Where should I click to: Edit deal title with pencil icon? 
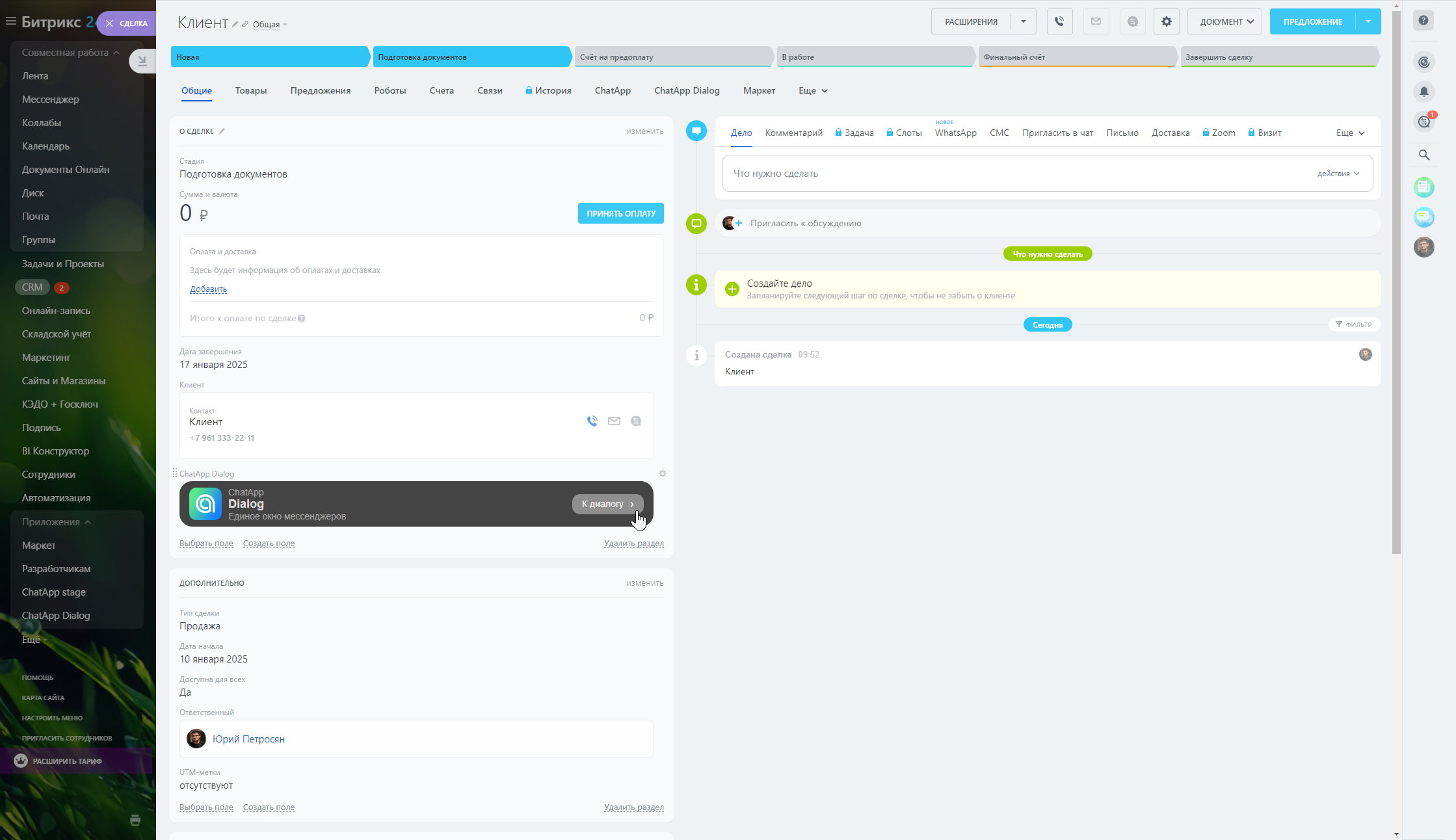235,25
